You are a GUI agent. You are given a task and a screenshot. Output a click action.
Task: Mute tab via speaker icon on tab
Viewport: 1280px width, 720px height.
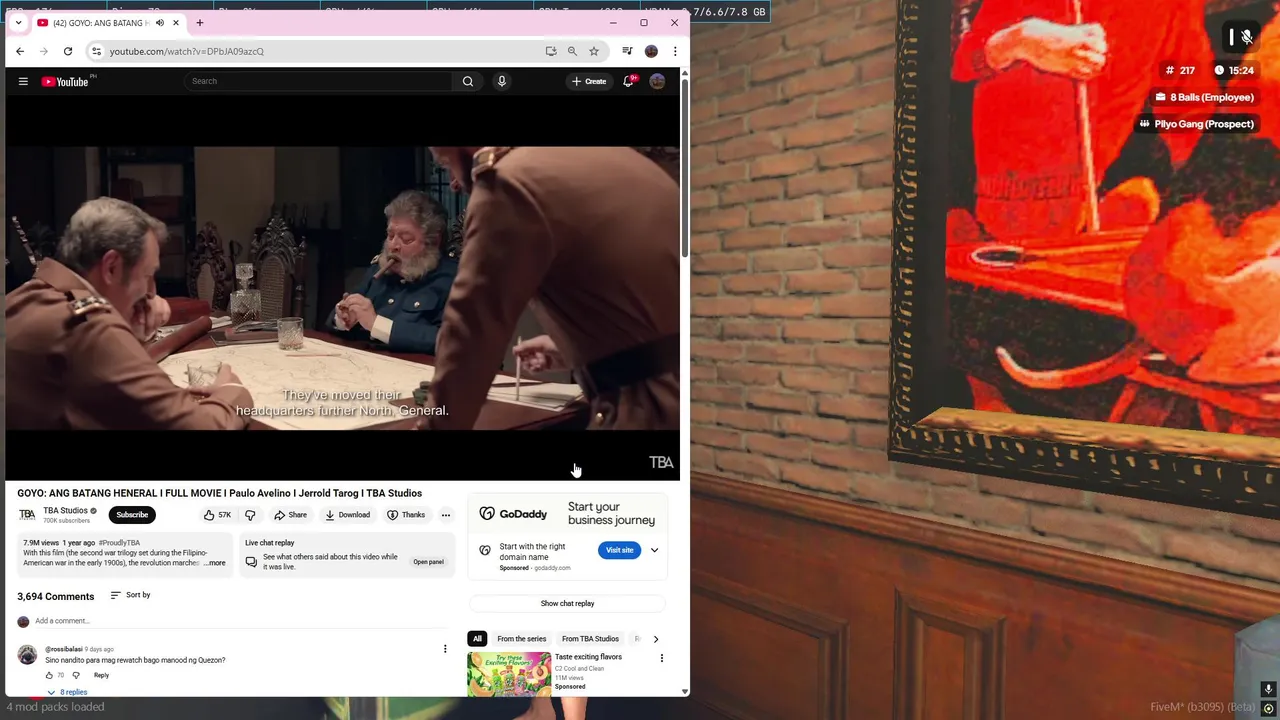pyautogui.click(x=159, y=23)
